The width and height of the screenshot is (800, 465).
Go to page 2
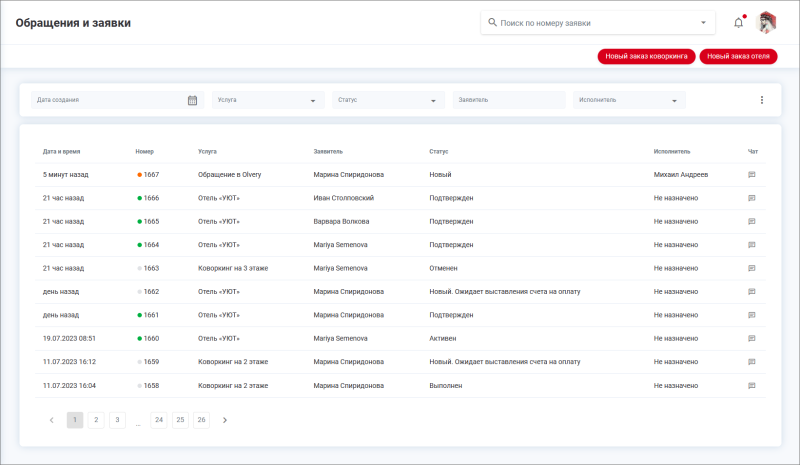[x=96, y=420]
